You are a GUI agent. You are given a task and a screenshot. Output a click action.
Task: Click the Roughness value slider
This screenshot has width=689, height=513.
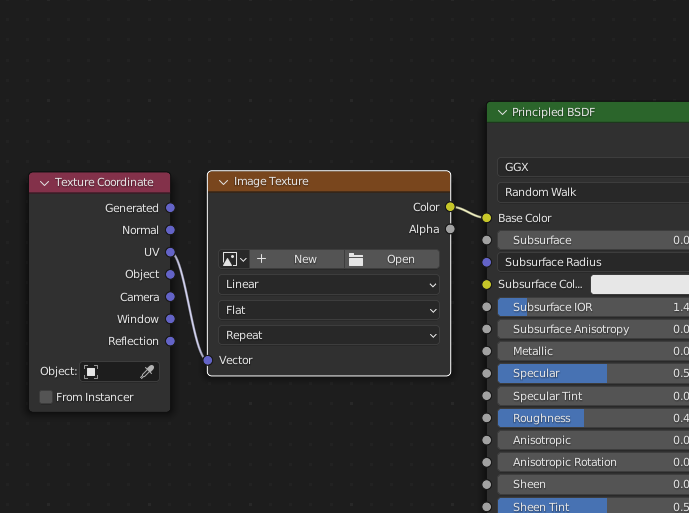[593, 418]
